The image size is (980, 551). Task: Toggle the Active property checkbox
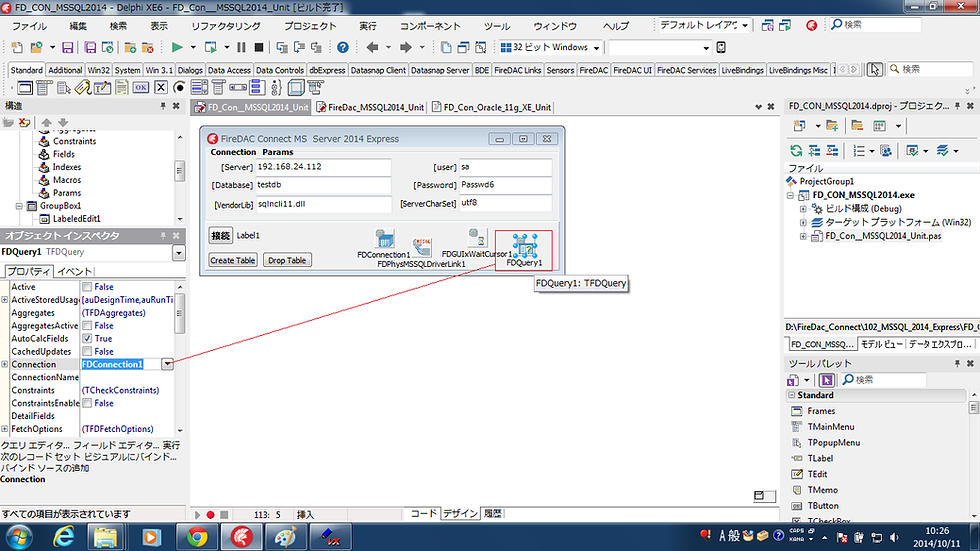coord(88,287)
